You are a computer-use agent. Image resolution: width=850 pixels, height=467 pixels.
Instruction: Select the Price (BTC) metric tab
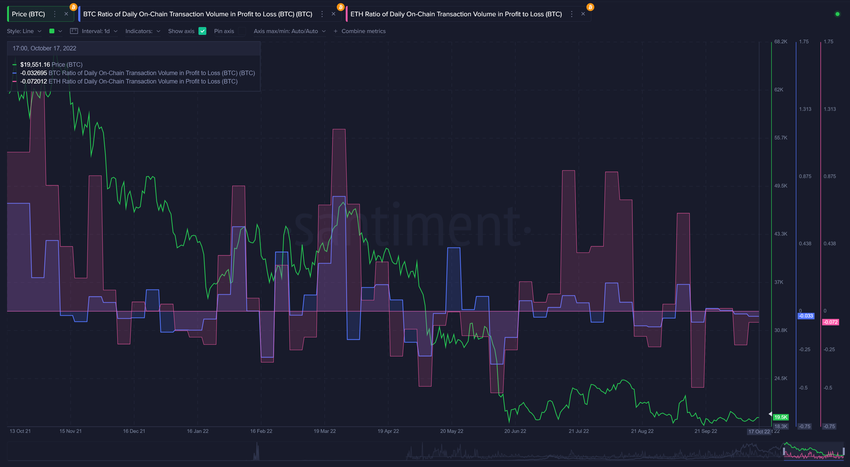point(28,16)
